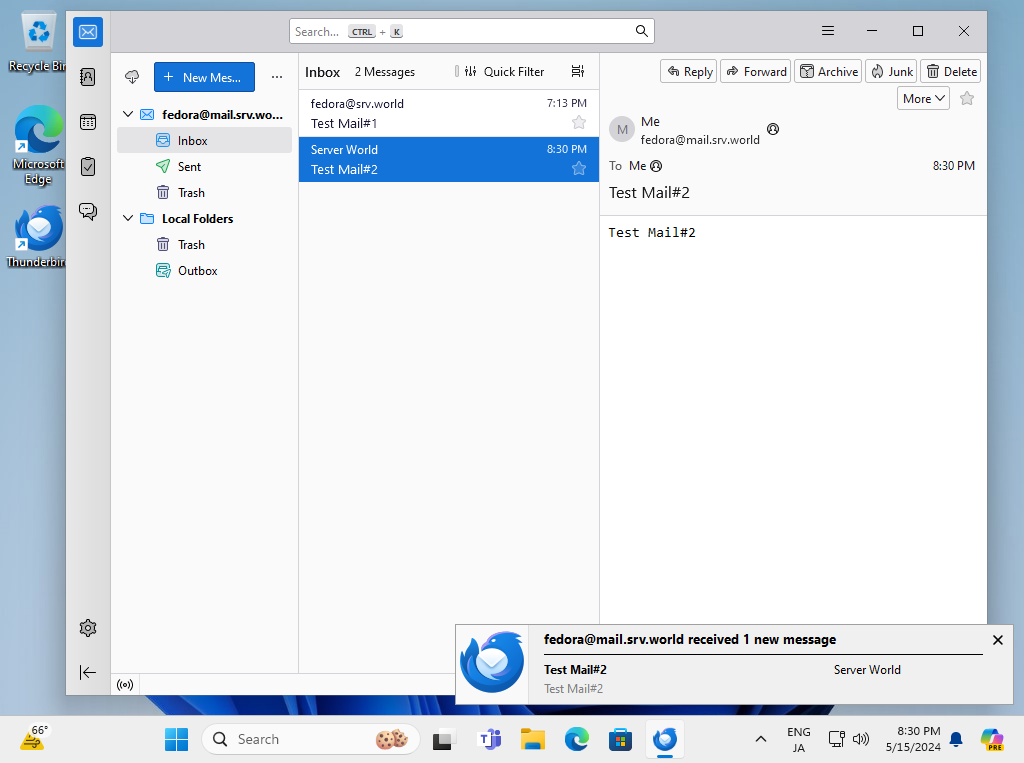This screenshot has height=763, width=1024.
Task: Open Thunderbird settings gear icon
Action: click(88, 628)
